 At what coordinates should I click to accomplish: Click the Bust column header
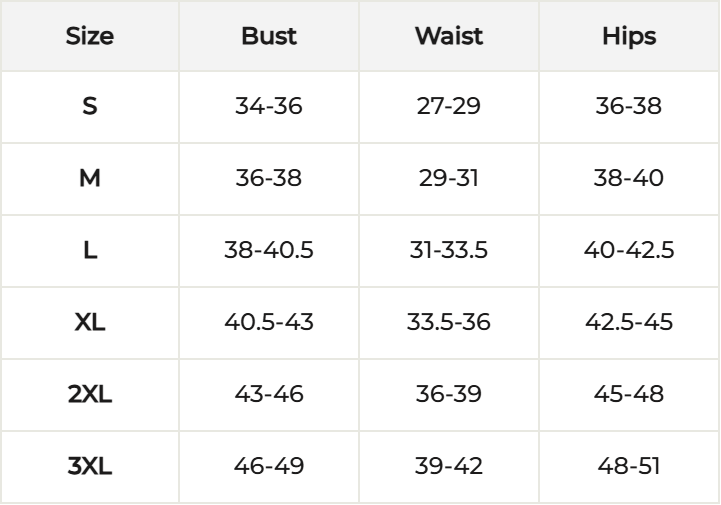click(x=269, y=36)
